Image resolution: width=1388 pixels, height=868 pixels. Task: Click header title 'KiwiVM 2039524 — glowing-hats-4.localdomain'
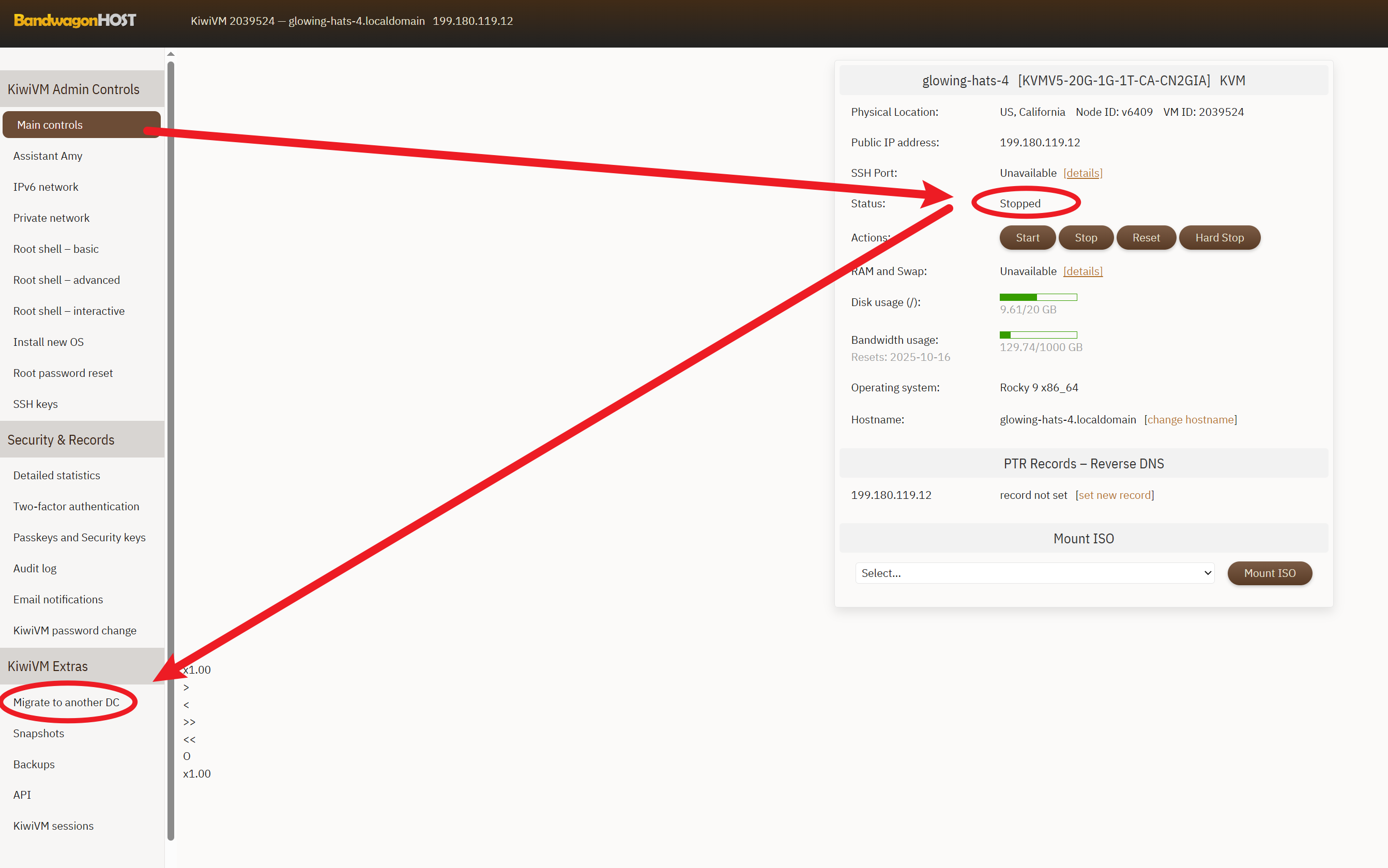click(308, 21)
